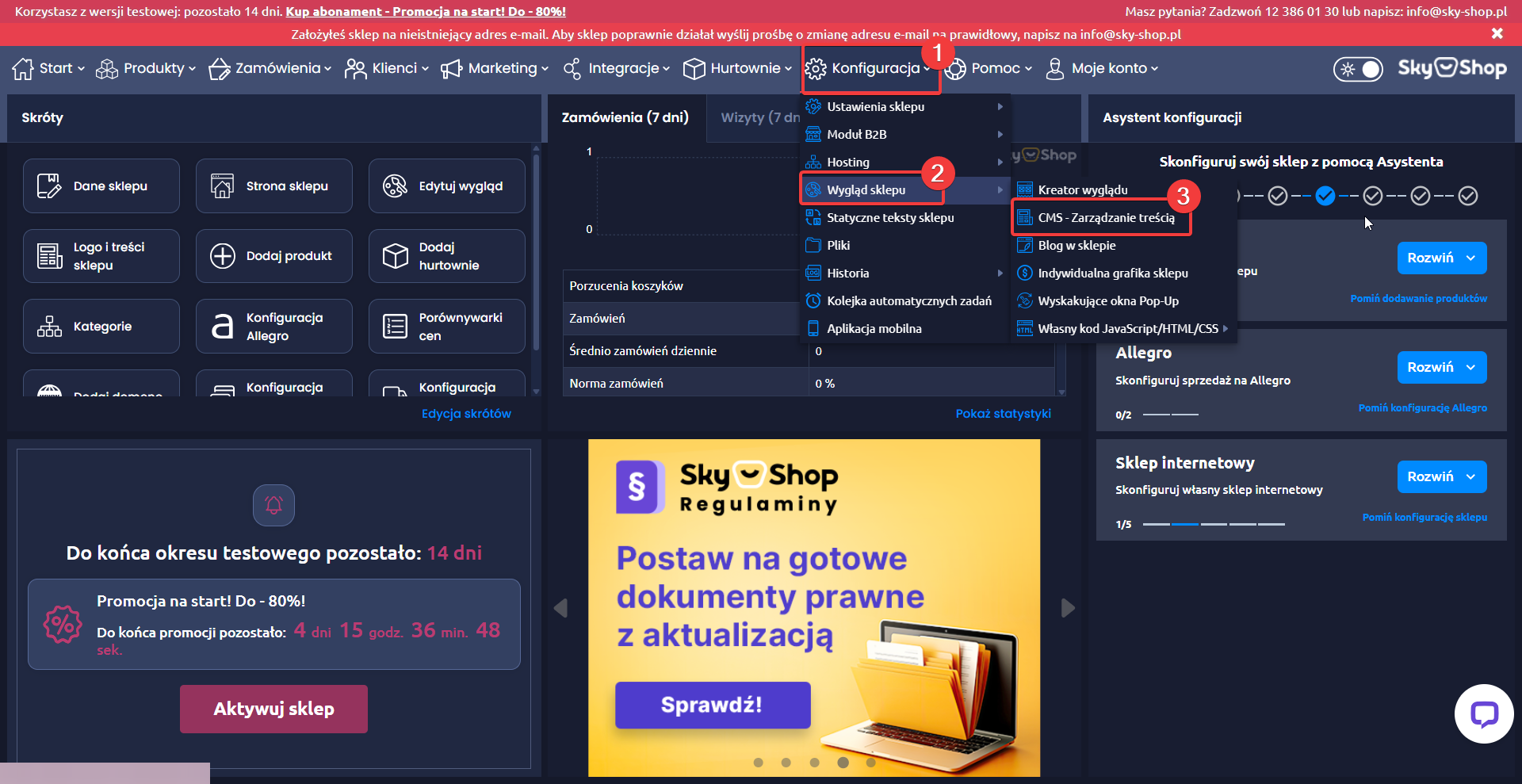Open Historia submenu entry
The image size is (1522, 784).
click(x=904, y=273)
